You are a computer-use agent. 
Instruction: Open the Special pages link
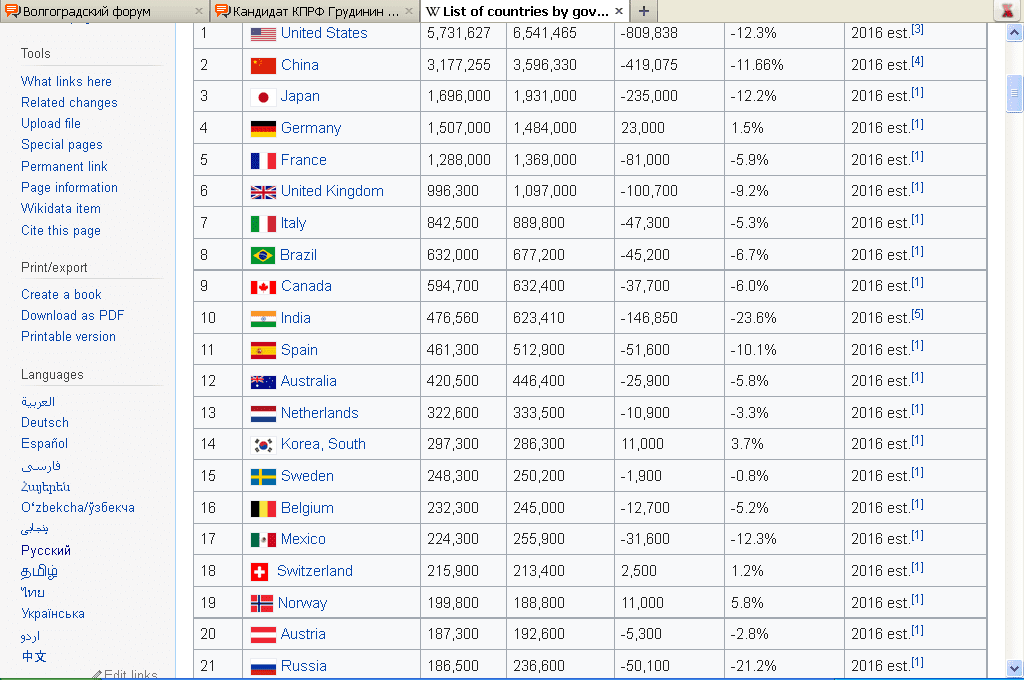pos(61,144)
